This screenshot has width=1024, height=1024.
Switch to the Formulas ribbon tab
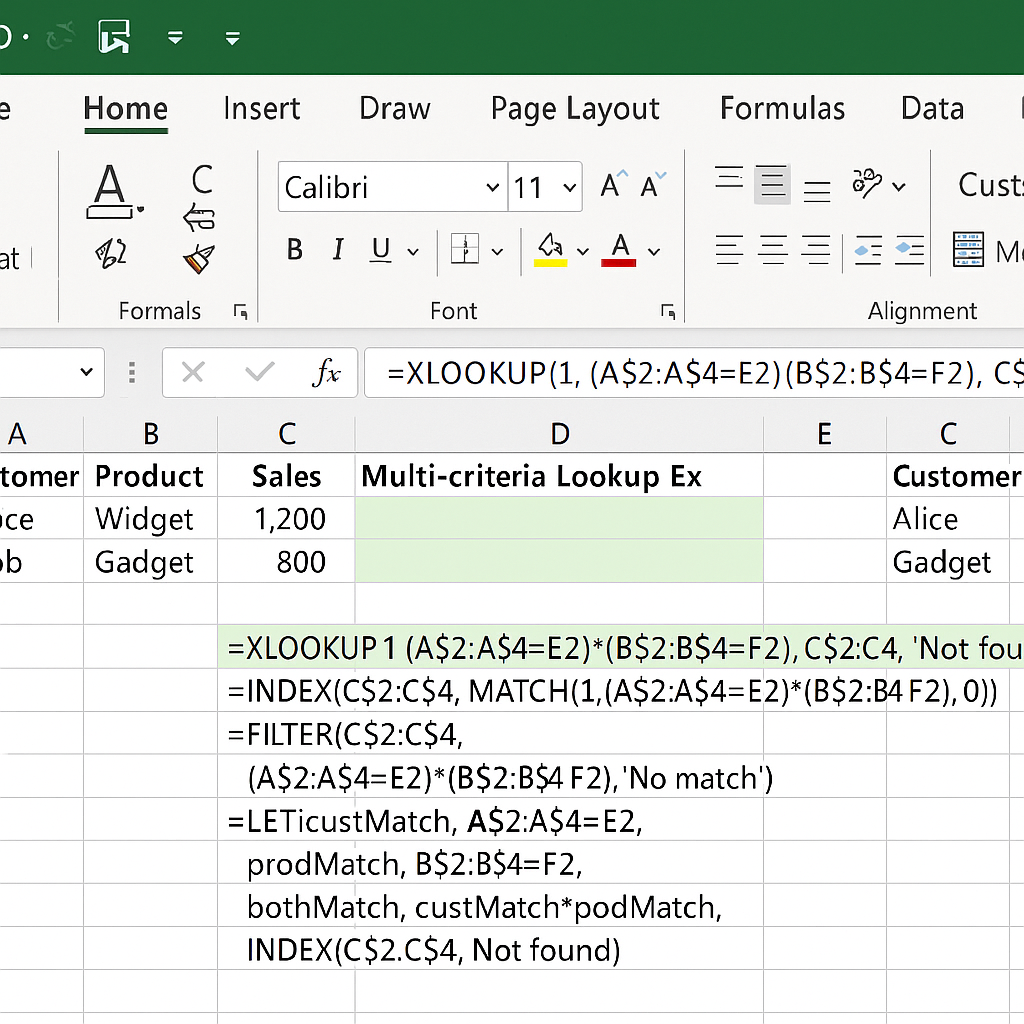point(783,108)
